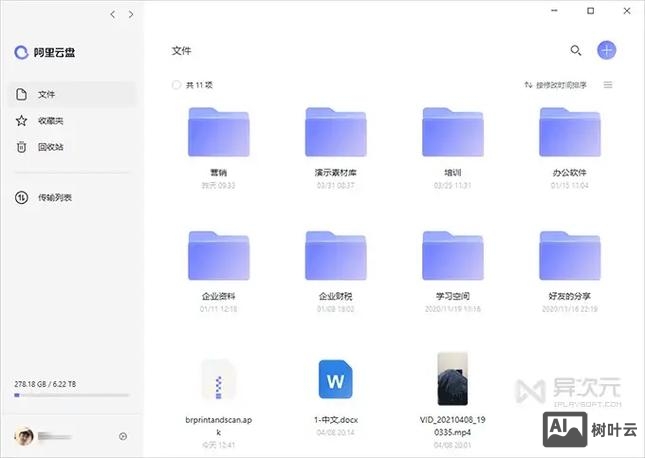Viewport: 645px width, 458px height.
Task: Open the 企业财税 folder
Action: (x=336, y=256)
